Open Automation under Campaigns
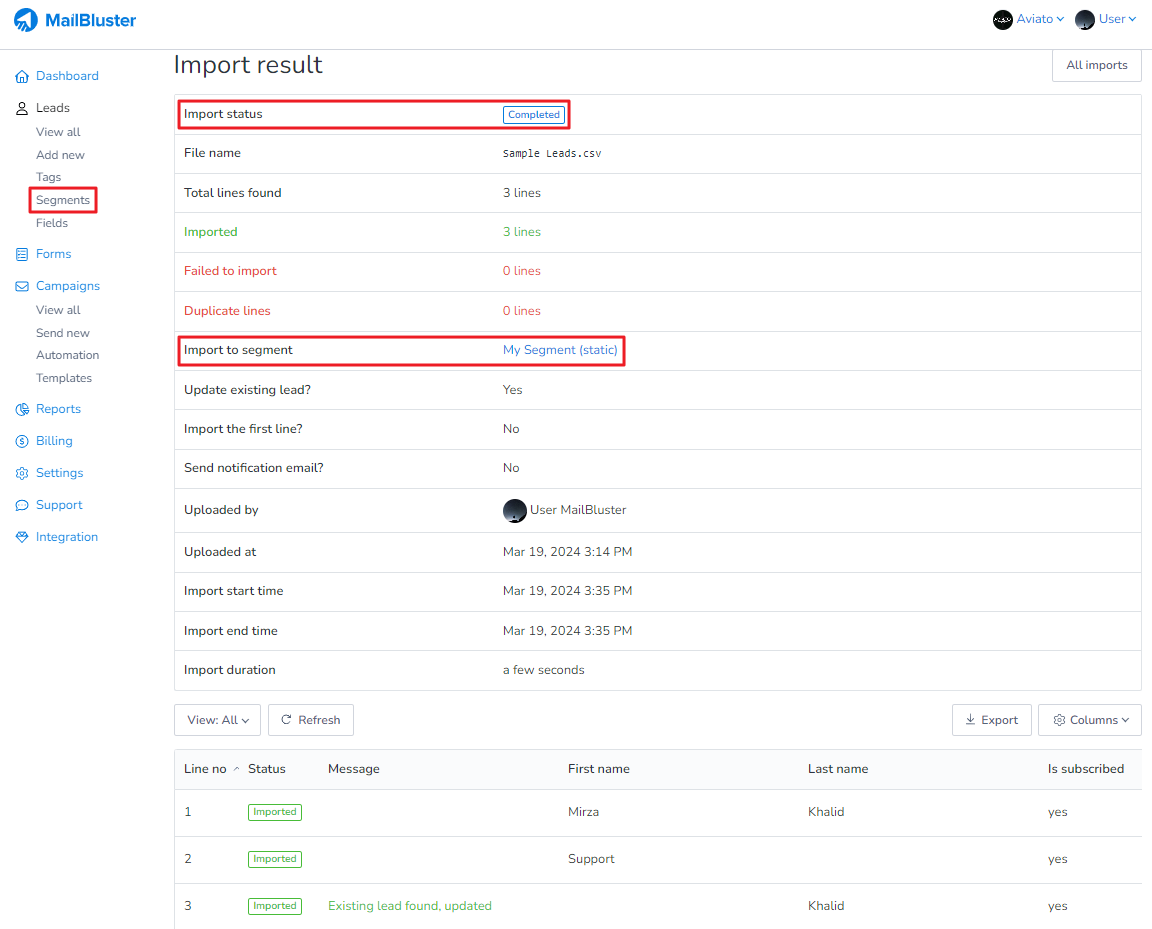This screenshot has height=929, width=1152. (67, 355)
